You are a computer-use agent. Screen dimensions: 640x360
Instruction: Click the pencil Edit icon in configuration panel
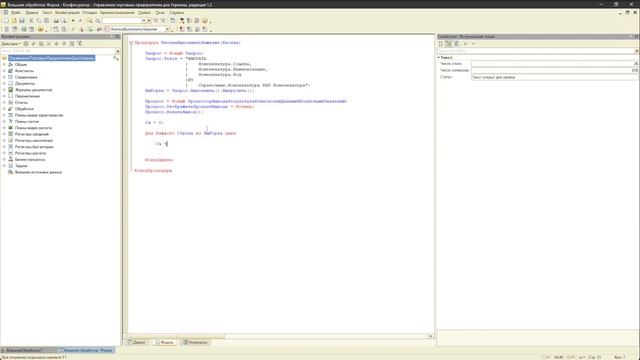click(33, 43)
